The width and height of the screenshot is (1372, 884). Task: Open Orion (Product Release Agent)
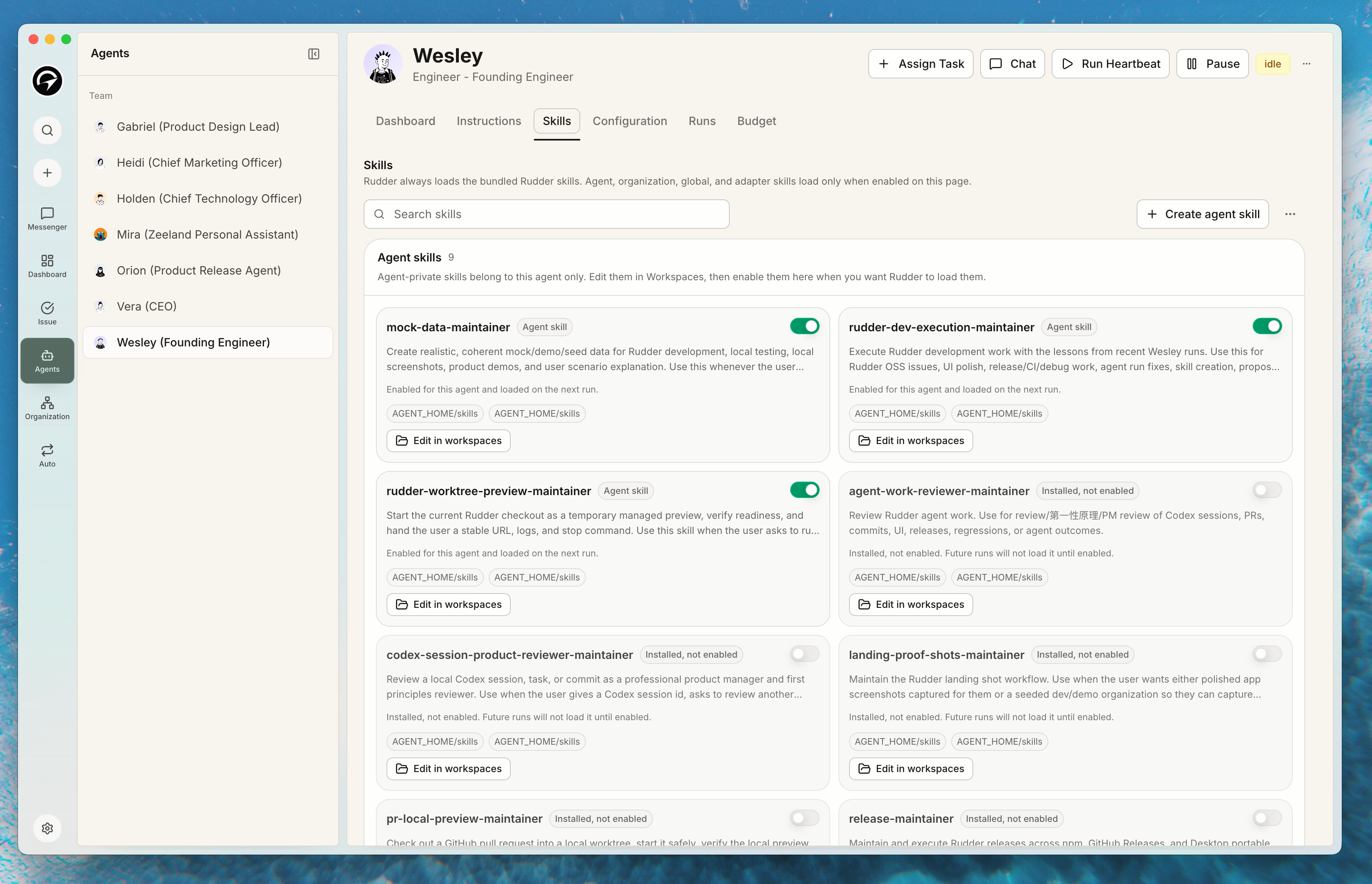point(208,270)
